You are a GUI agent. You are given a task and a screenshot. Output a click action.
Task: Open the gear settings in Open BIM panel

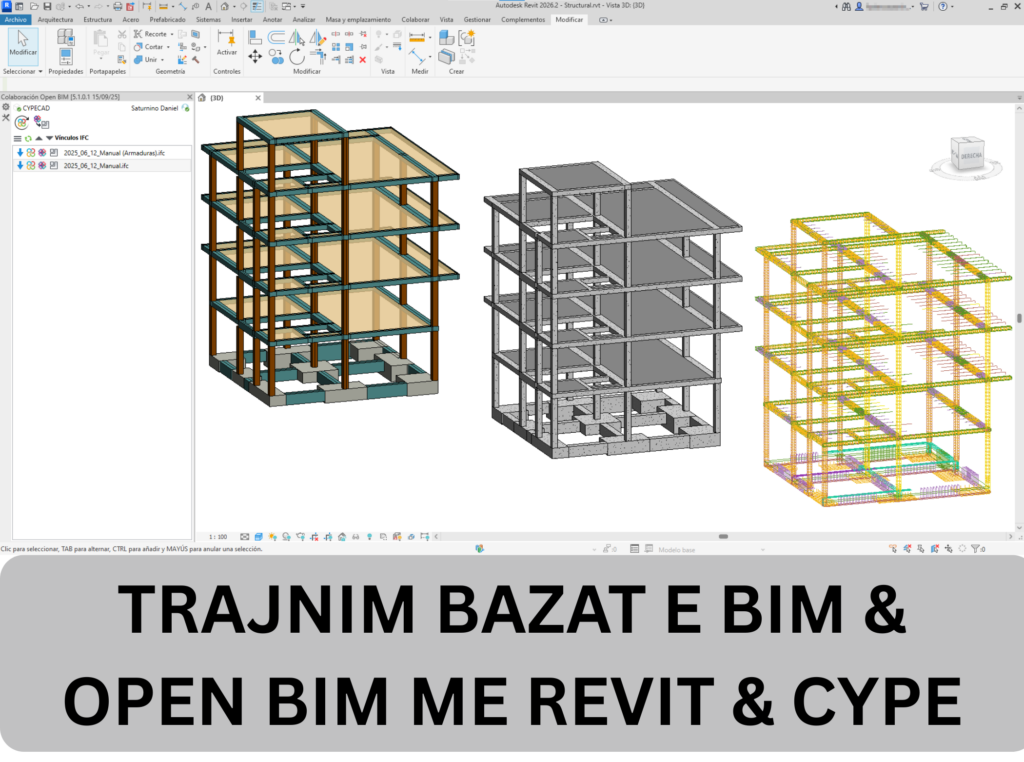(6, 107)
